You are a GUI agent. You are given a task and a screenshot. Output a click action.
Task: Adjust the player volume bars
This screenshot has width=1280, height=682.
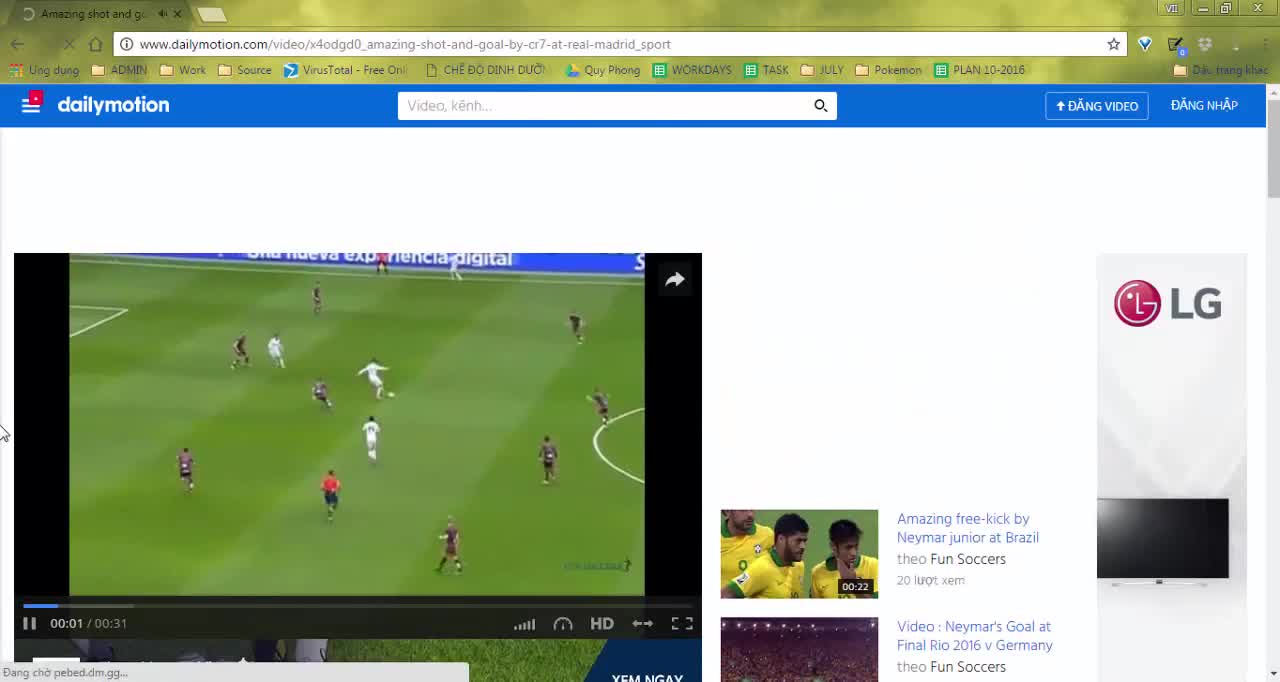click(x=524, y=624)
